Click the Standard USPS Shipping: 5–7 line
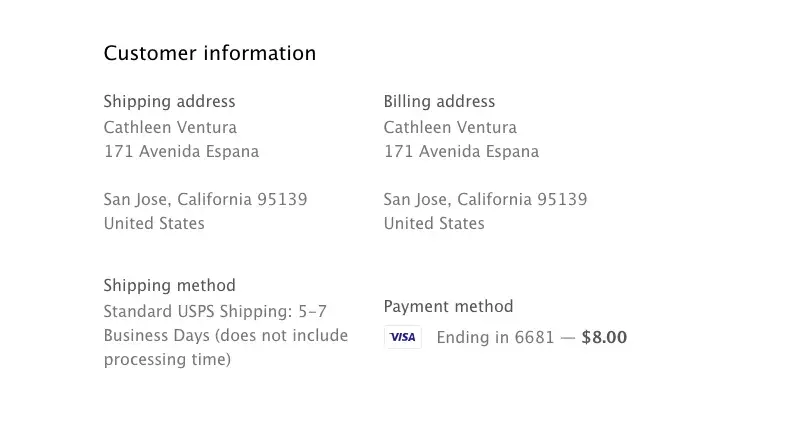Screen dimensions: 789x444 click(x=215, y=311)
